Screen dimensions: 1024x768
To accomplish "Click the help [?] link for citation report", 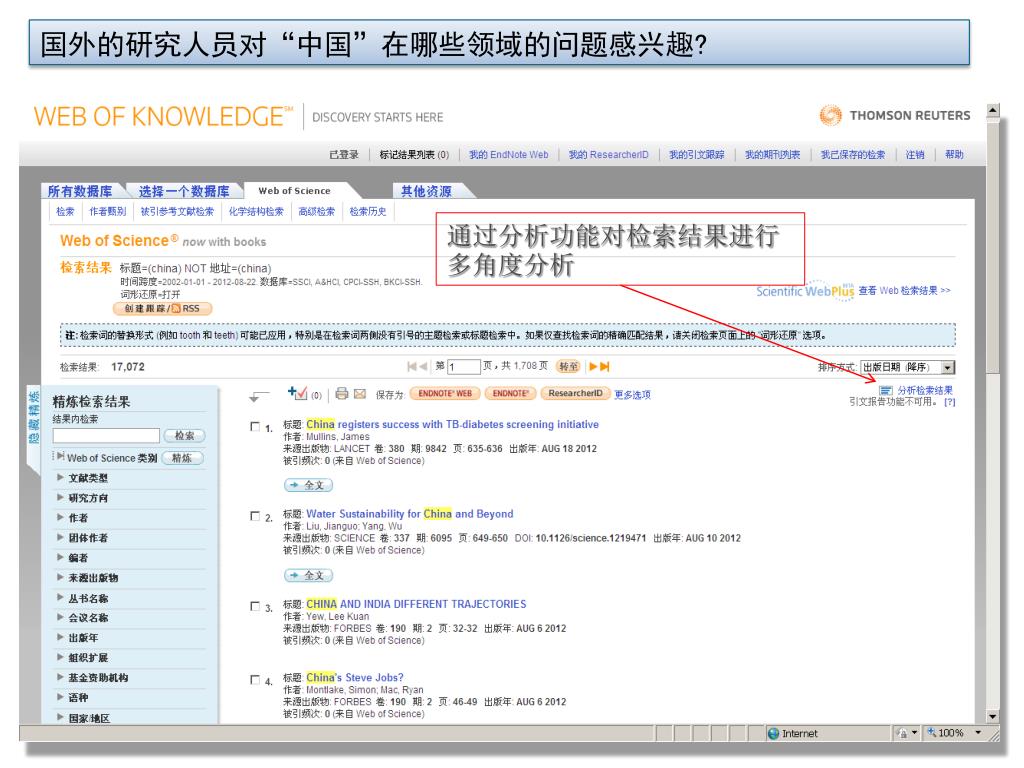I will coord(950,402).
